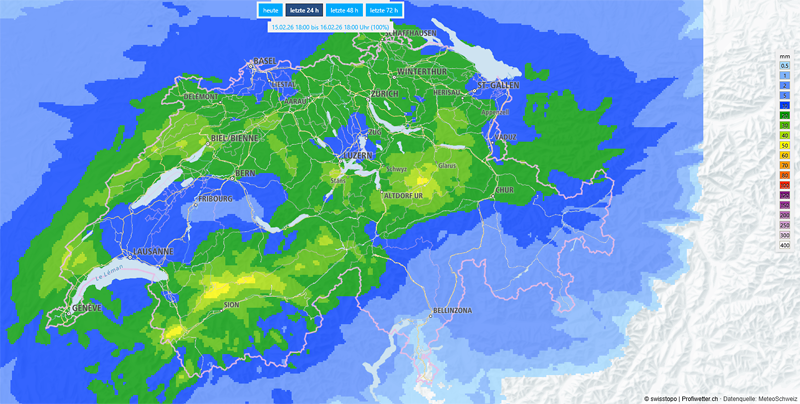
Task: Click the 80 mm legend swatch
Action: [x=785, y=175]
